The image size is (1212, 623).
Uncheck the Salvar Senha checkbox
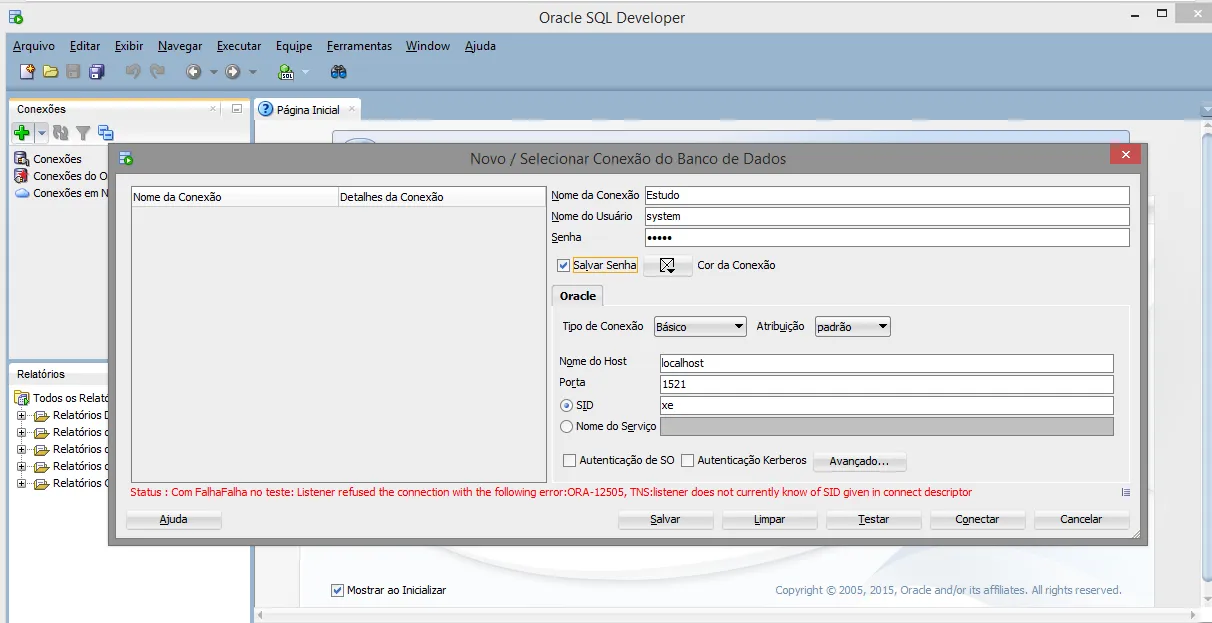tap(564, 265)
